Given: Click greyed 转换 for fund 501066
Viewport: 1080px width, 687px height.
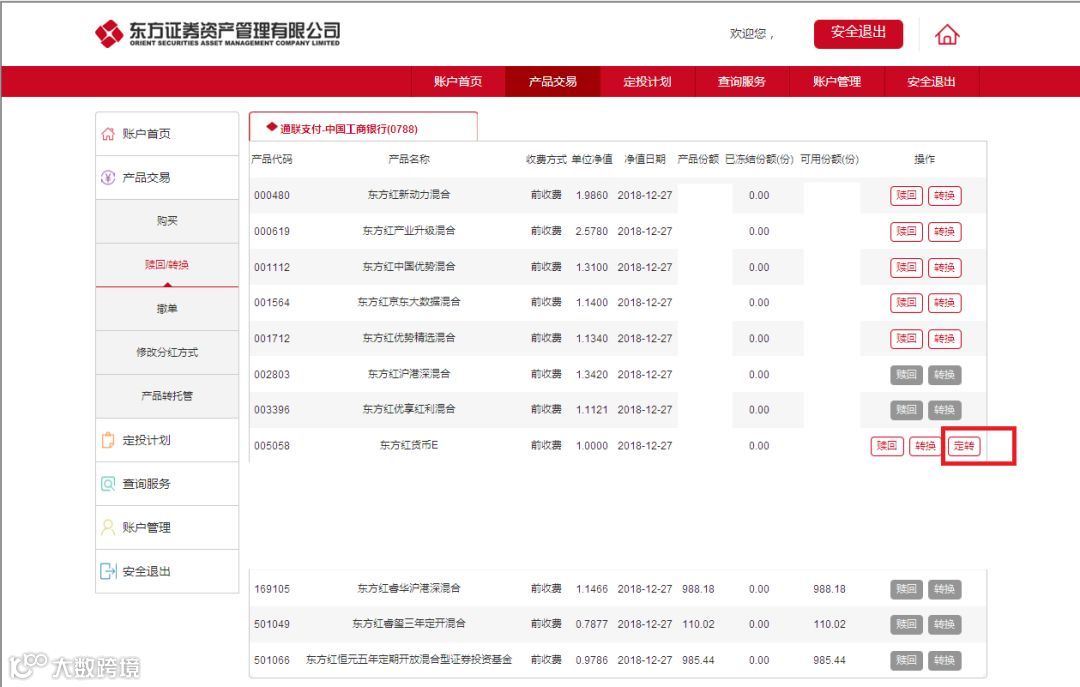Looking at the screenshot, I should [944, 660].
